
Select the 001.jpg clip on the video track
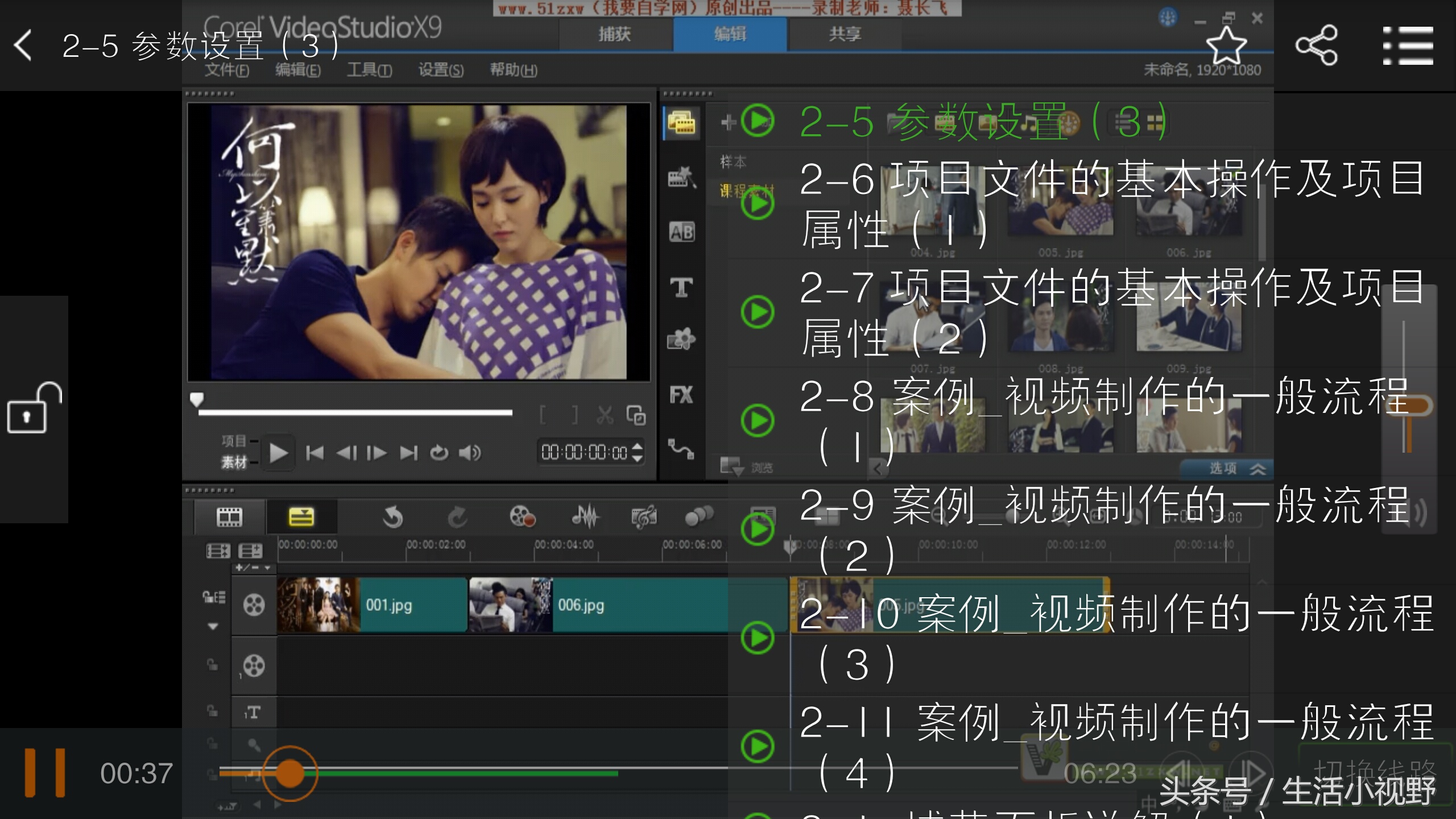(x=372, y=605)
